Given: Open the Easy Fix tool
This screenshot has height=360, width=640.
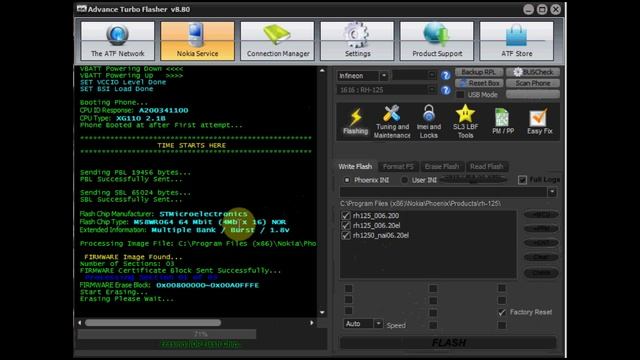Looking at the screenshot, I should 540,121.
